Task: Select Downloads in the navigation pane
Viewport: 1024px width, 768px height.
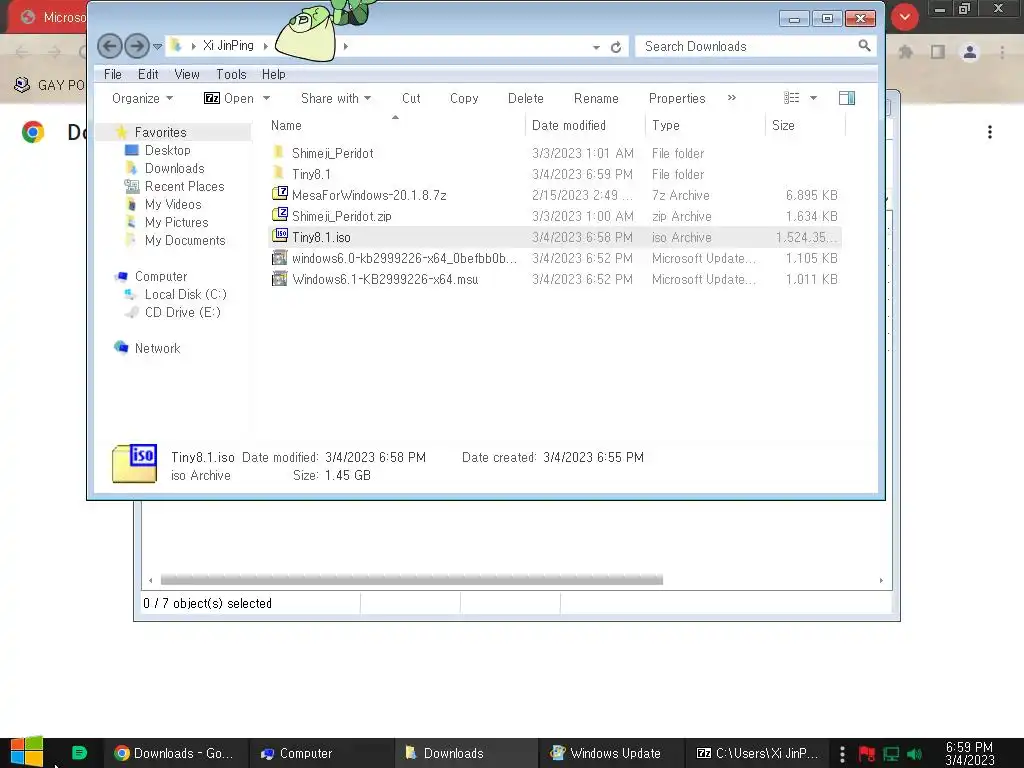Action: [x=174, y=168]
